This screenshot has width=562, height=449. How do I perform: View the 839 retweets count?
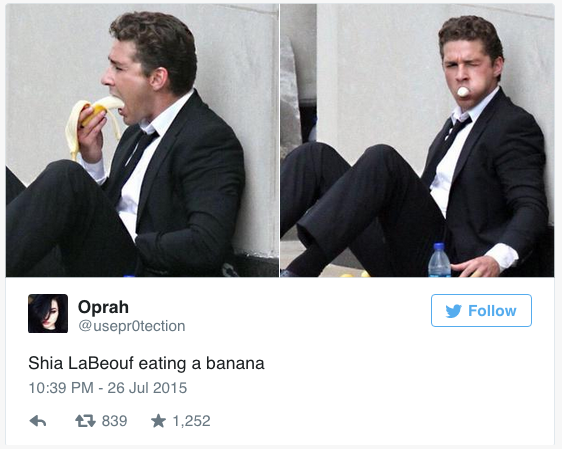pos(114,421)
